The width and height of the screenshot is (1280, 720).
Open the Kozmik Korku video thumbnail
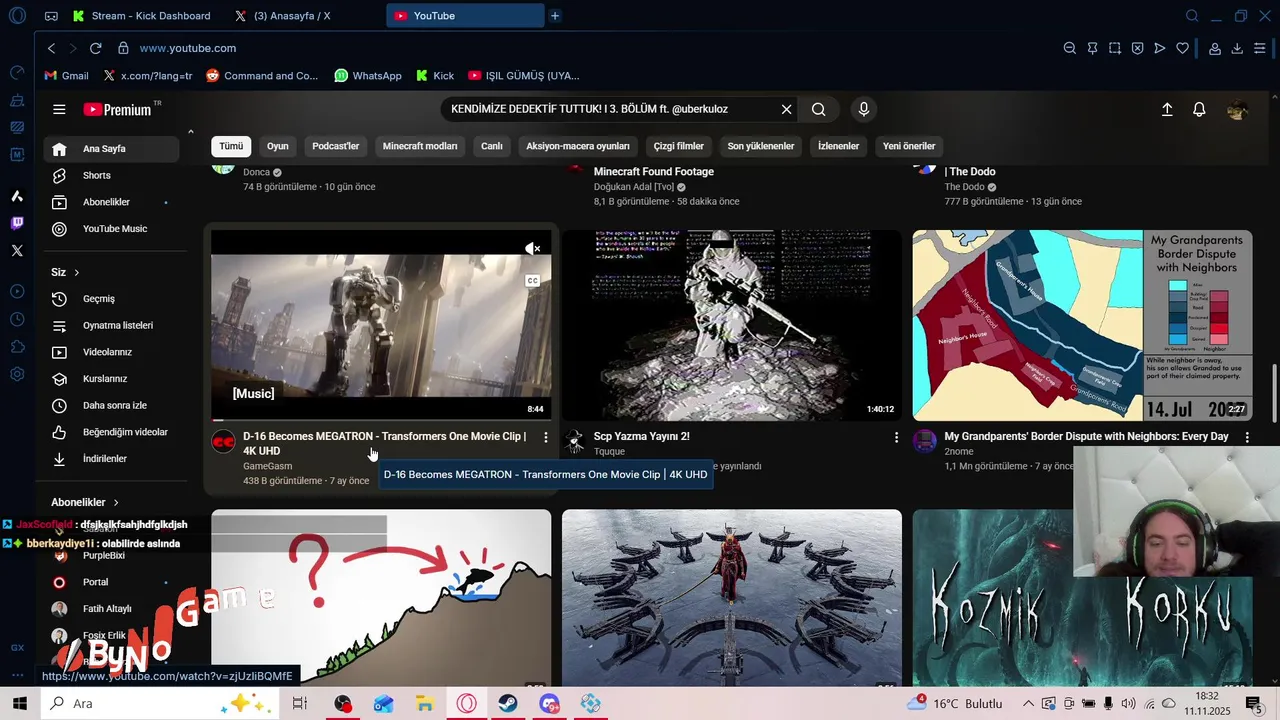tap(1082, 597)
